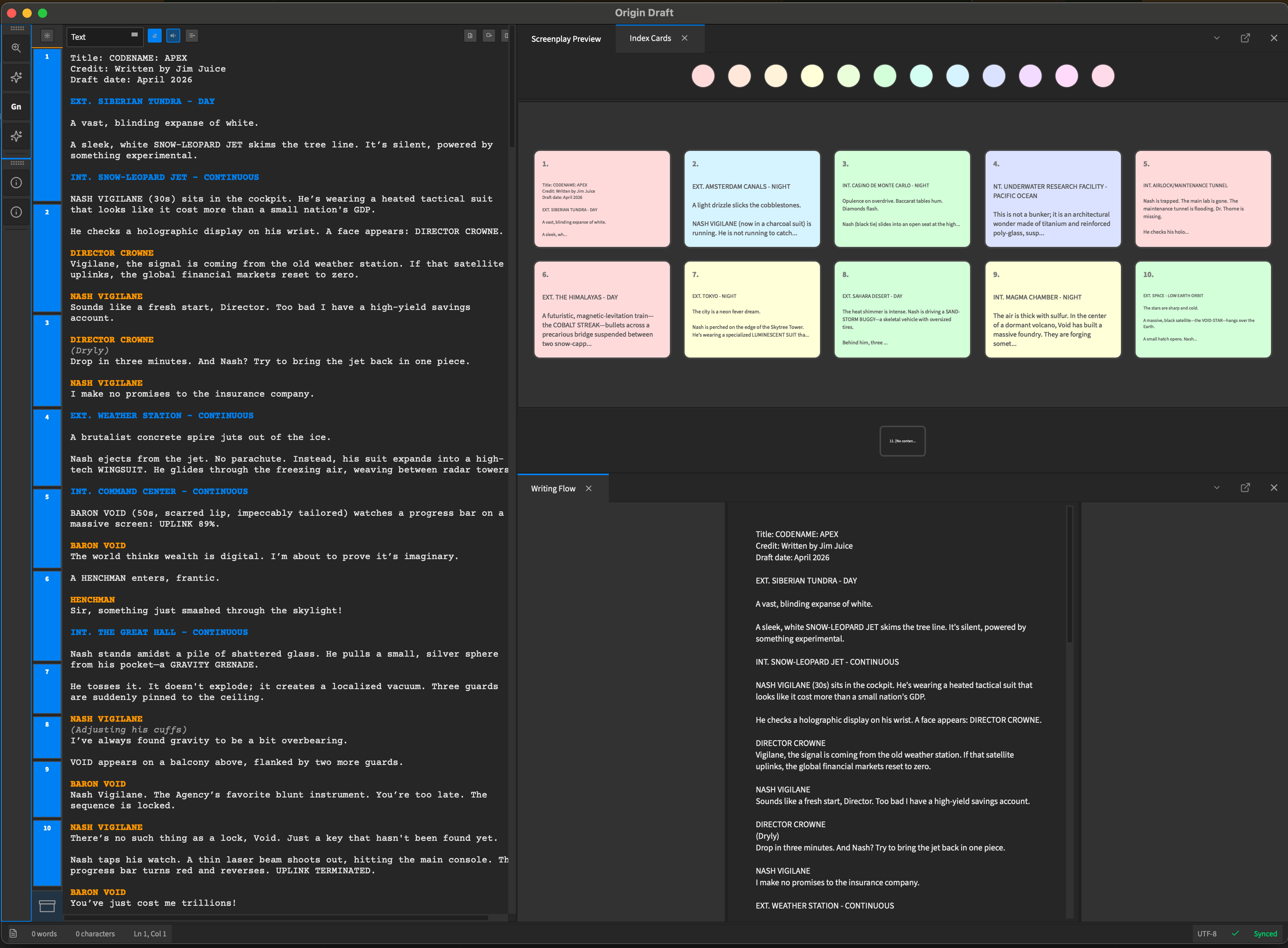Image resolution: width=1288 pixels, height=948 pixels.
Task: Click the EXT. SIBERIAN TUNDRA - DAY heading
Action: 142,101
